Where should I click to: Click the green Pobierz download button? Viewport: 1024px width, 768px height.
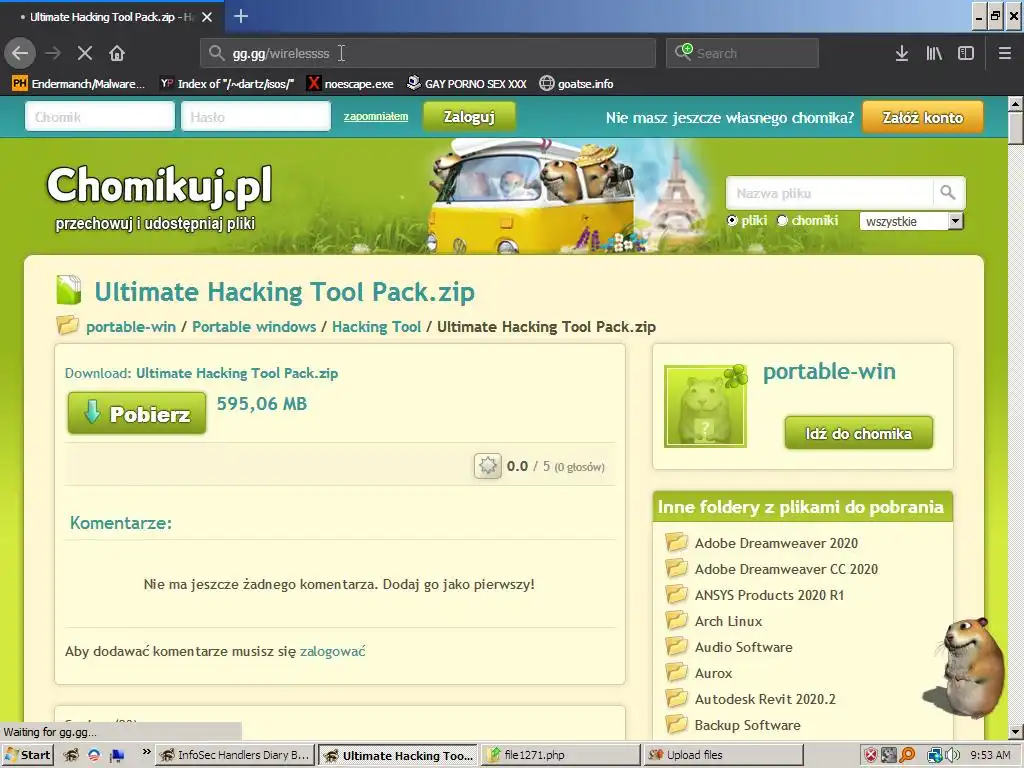[x=137, y=413]
